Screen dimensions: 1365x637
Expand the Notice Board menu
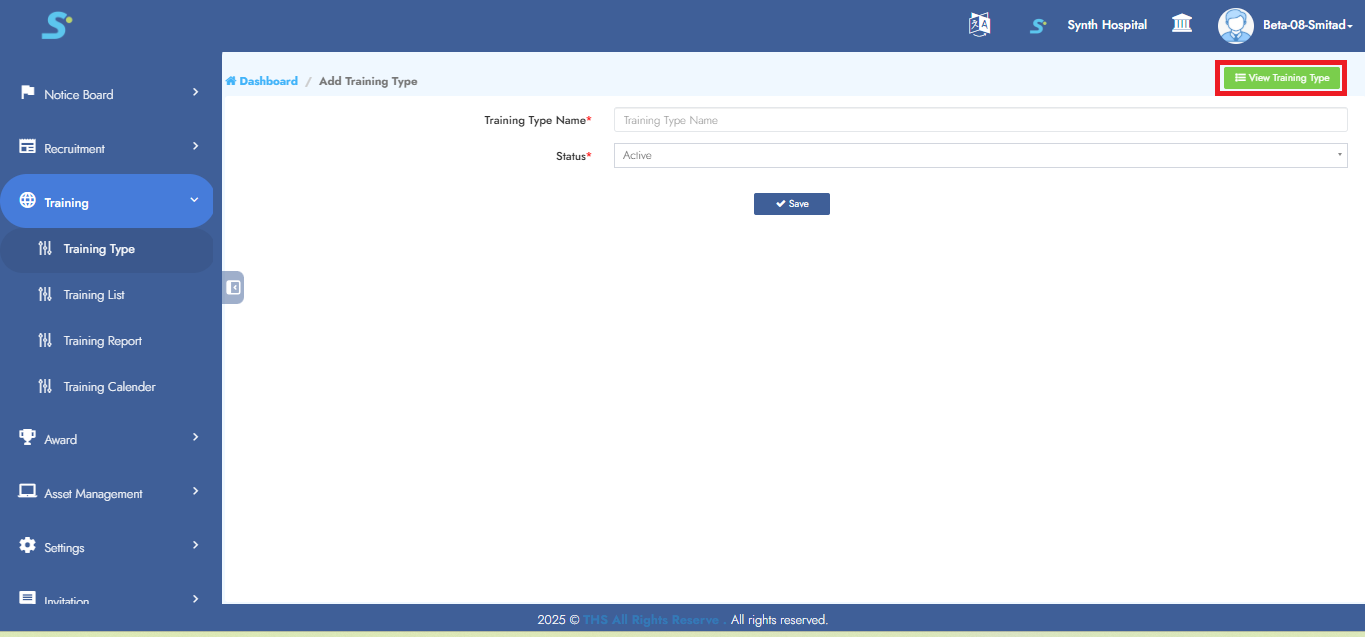107,94
